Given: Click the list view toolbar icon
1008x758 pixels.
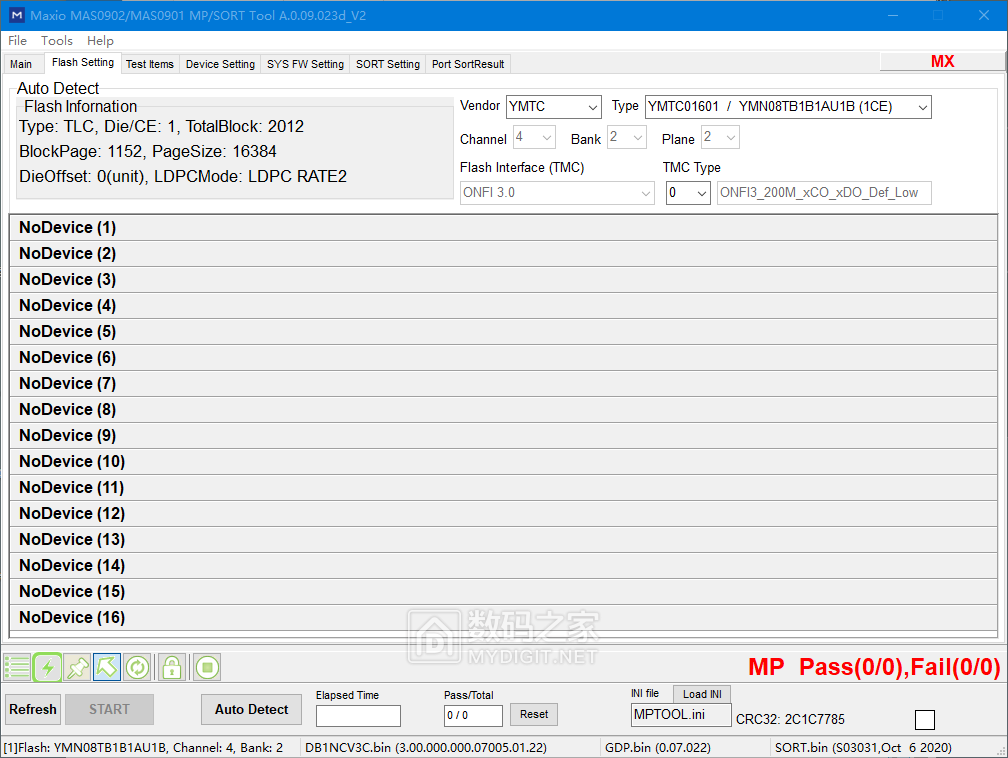Looking at the screenshot, I should coord(17,667).
